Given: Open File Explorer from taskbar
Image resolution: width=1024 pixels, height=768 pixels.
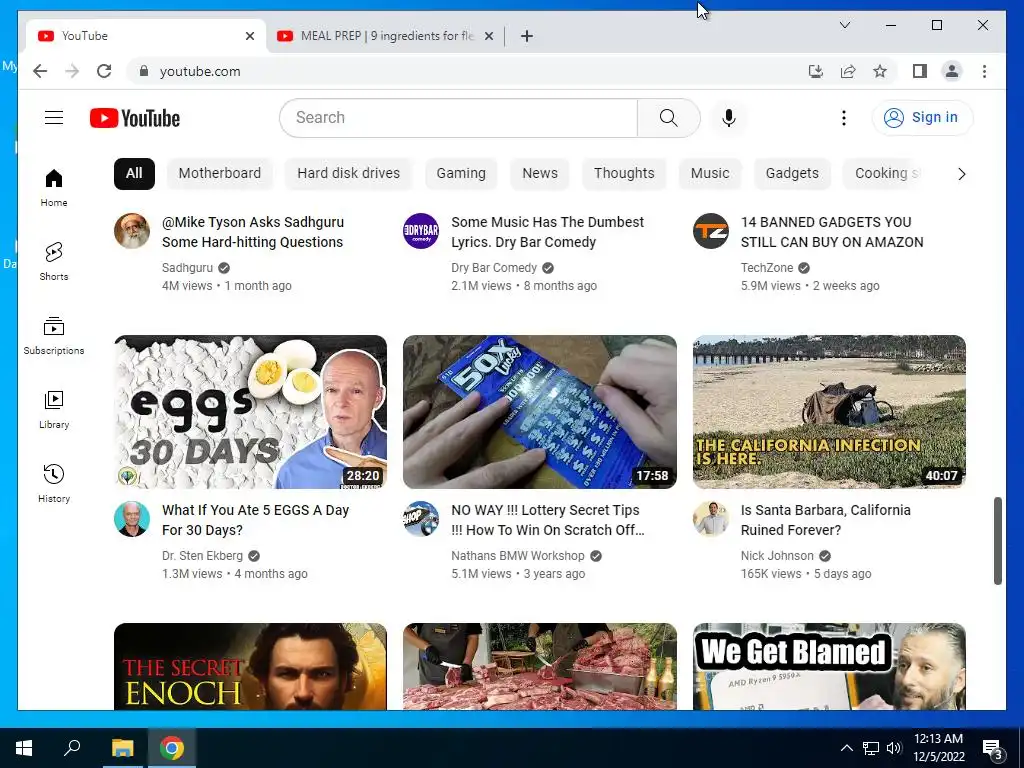Looking at the screenshot, I should pos(122,748).
